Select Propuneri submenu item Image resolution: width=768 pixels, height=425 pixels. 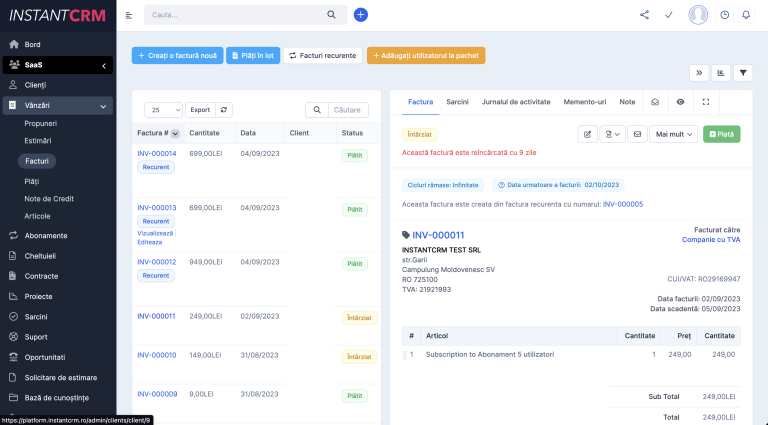(x=40, y=123)
